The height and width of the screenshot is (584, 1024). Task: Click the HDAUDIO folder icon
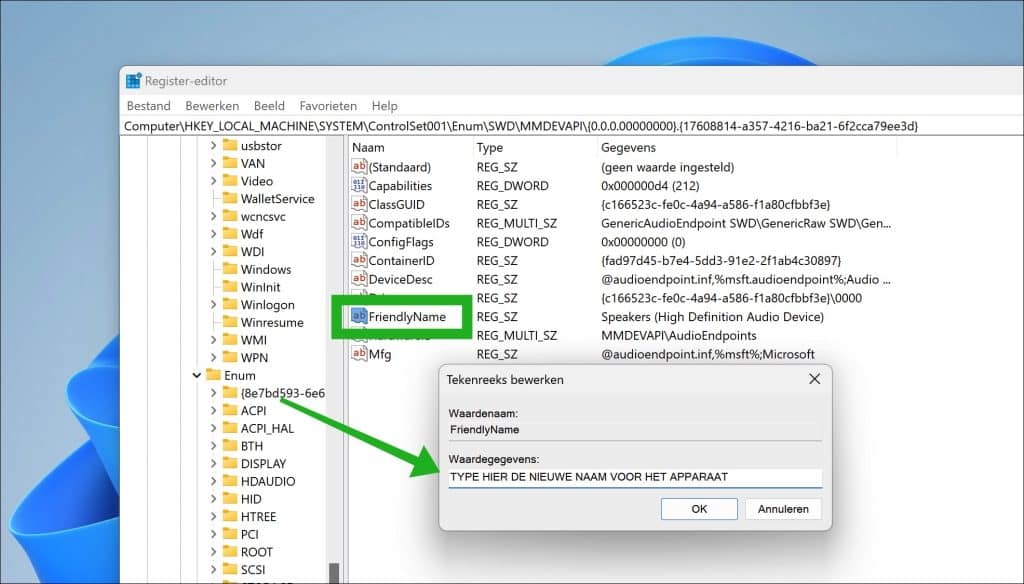[230, 480]
